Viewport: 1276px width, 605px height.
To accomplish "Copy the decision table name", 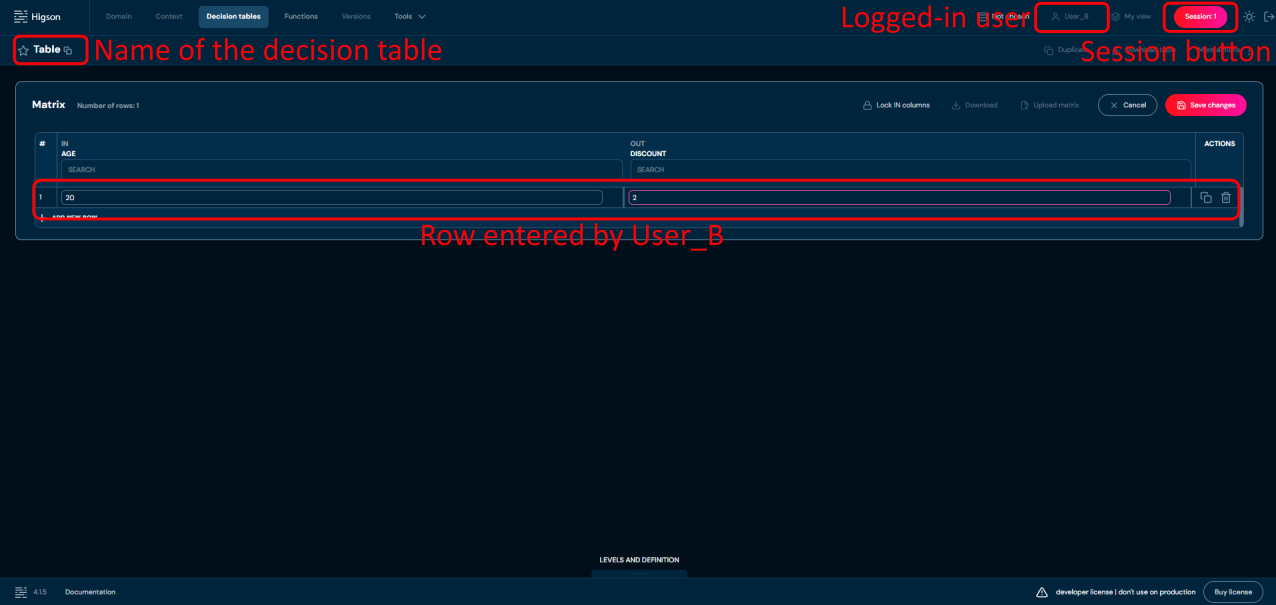I will [x=68, y=50].
